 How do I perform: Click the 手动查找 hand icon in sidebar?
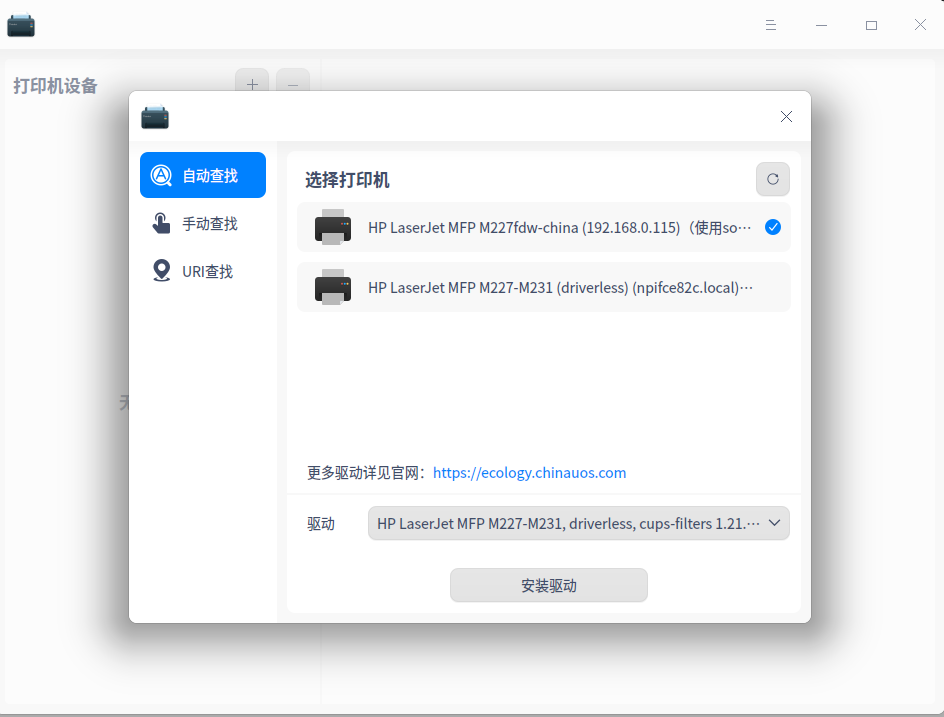point(161,223)
